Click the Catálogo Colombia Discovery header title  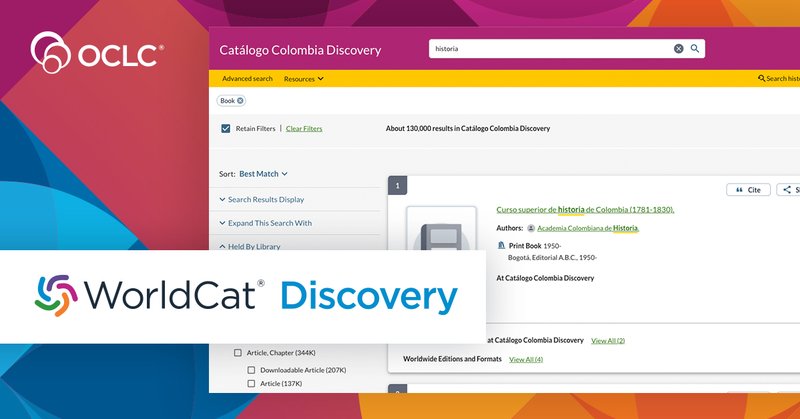tap(300, 50)
